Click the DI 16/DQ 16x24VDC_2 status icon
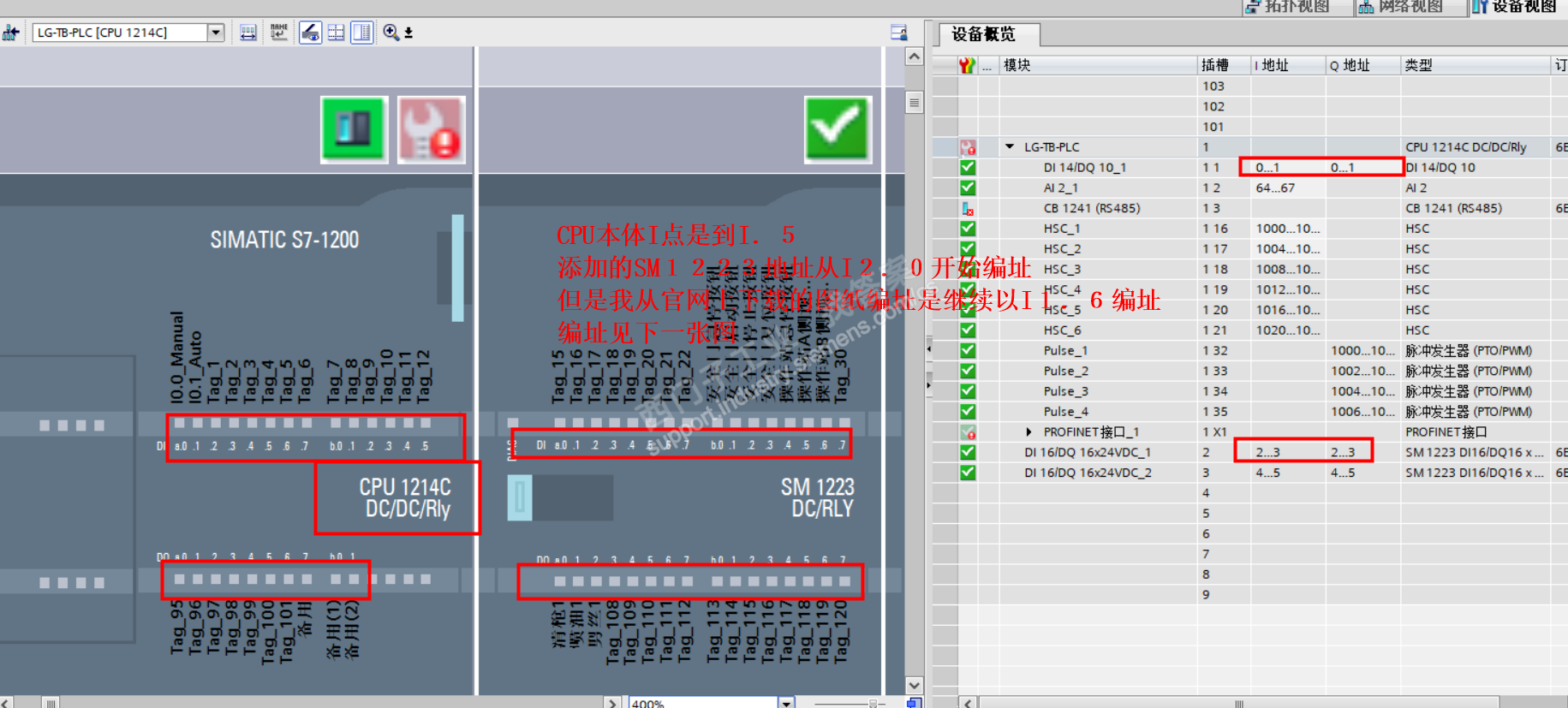Screen dimensions: 1568x708 pos(968,473)
